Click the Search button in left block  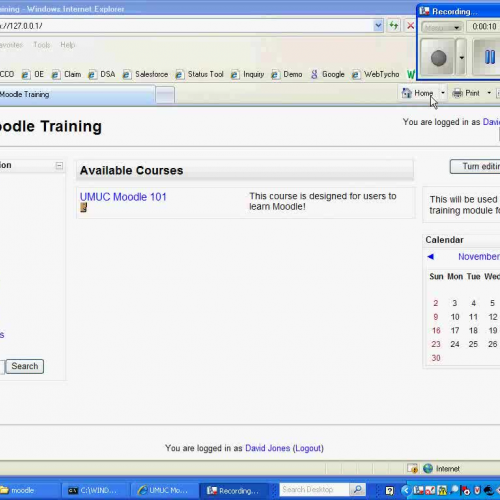click(25, 366)
